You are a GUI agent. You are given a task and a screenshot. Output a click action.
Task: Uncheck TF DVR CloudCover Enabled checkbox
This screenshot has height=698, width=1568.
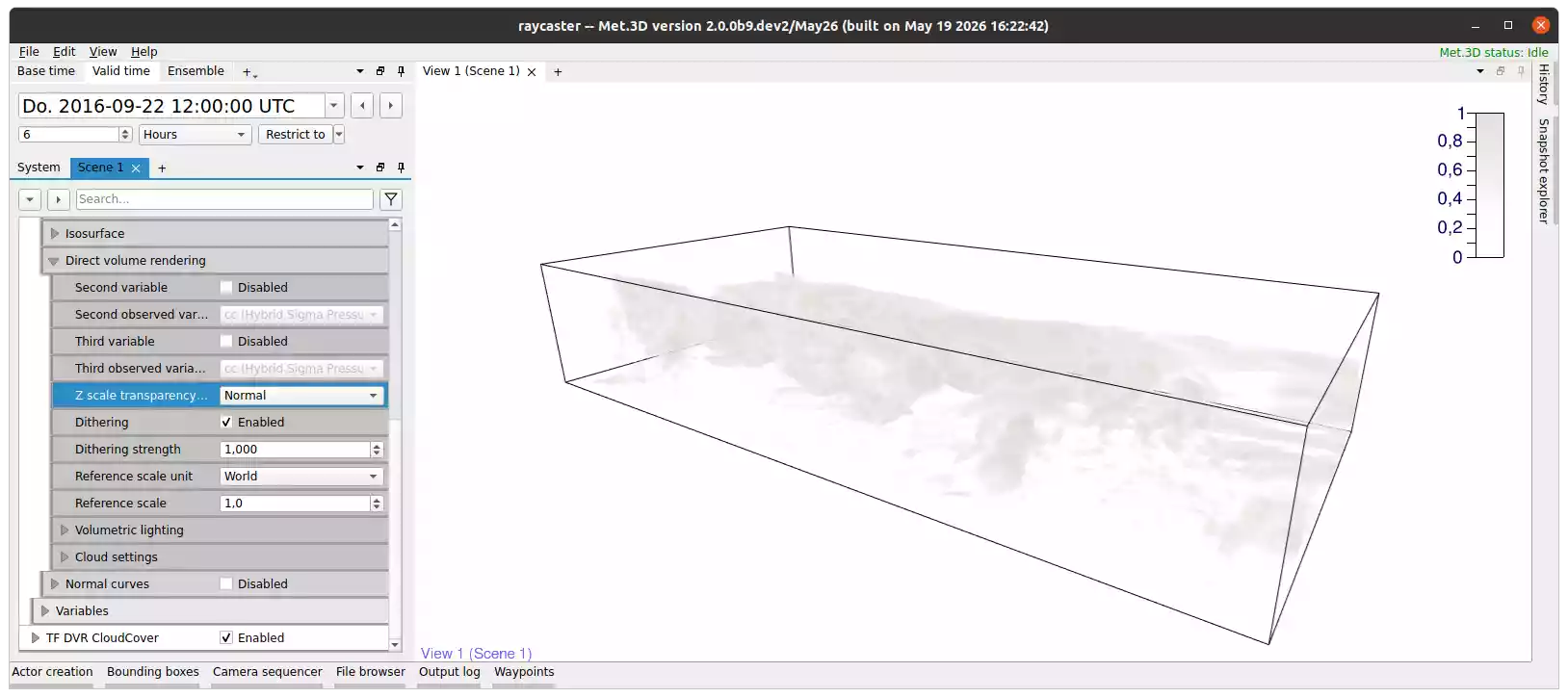[x=226, y=638]
